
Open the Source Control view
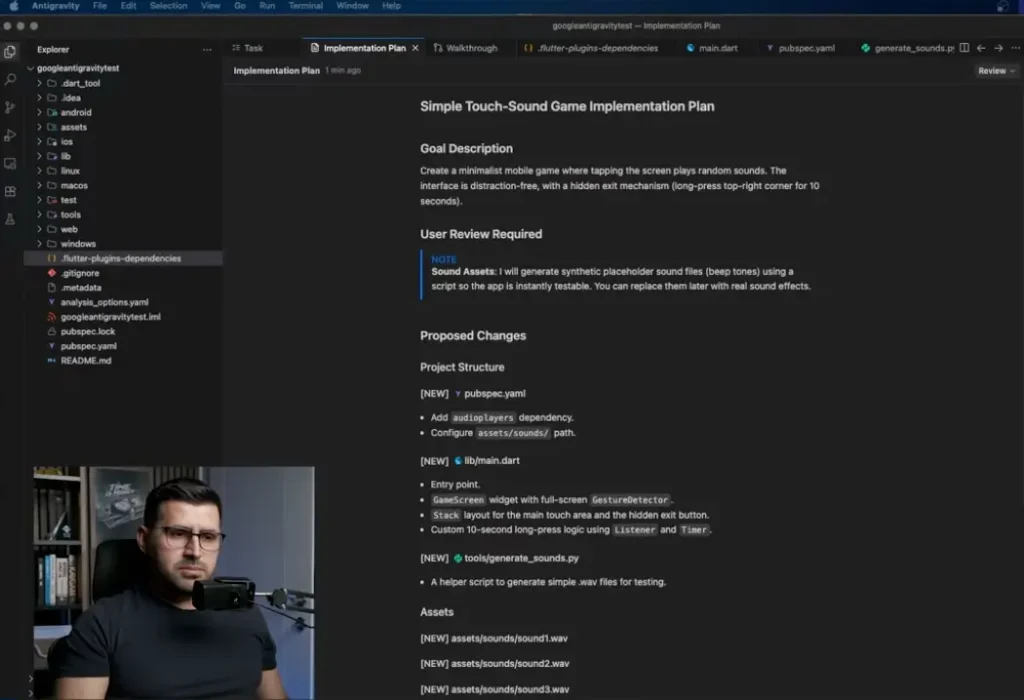[10, 107]
